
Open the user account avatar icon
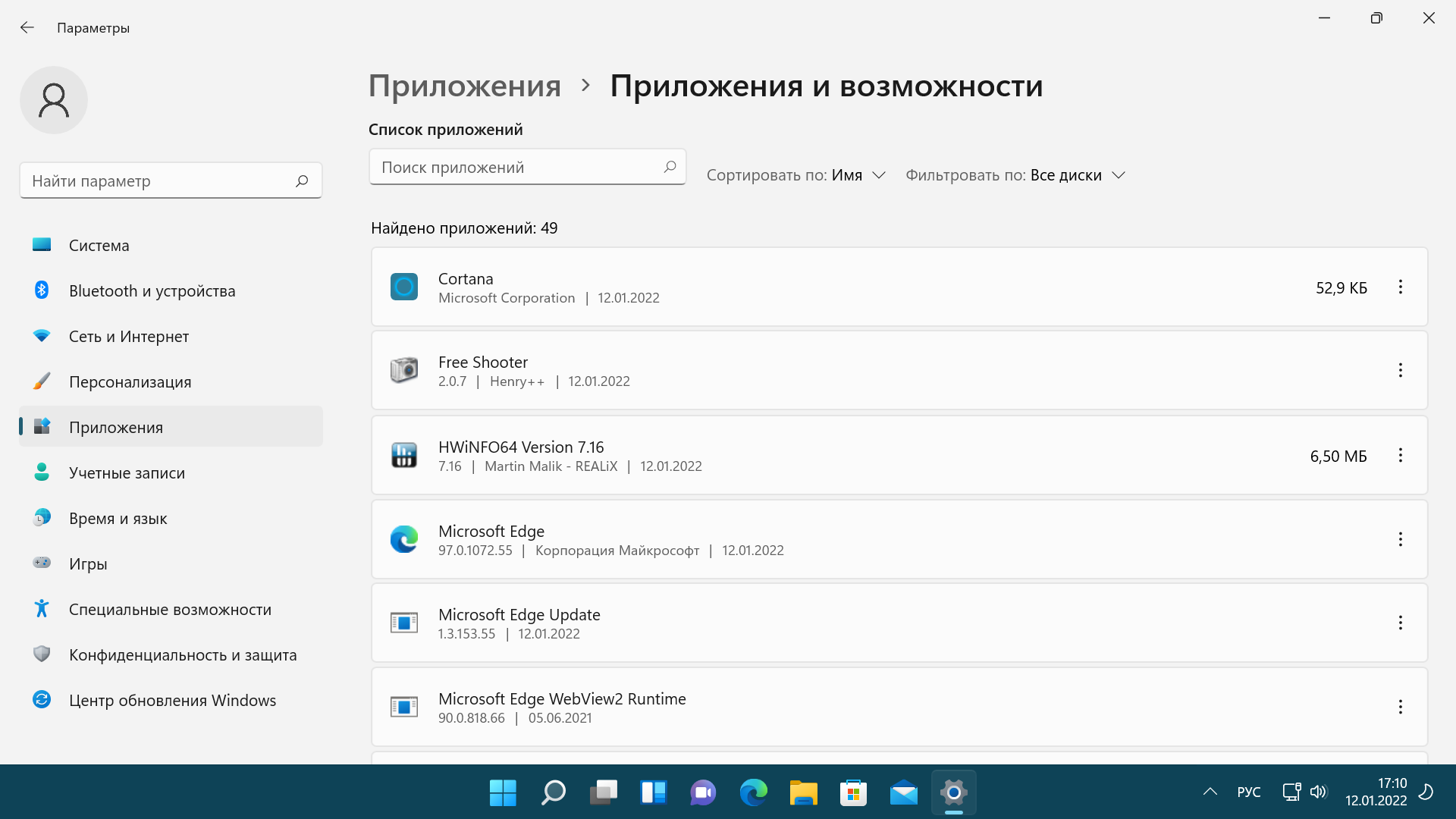click(54, 100)
